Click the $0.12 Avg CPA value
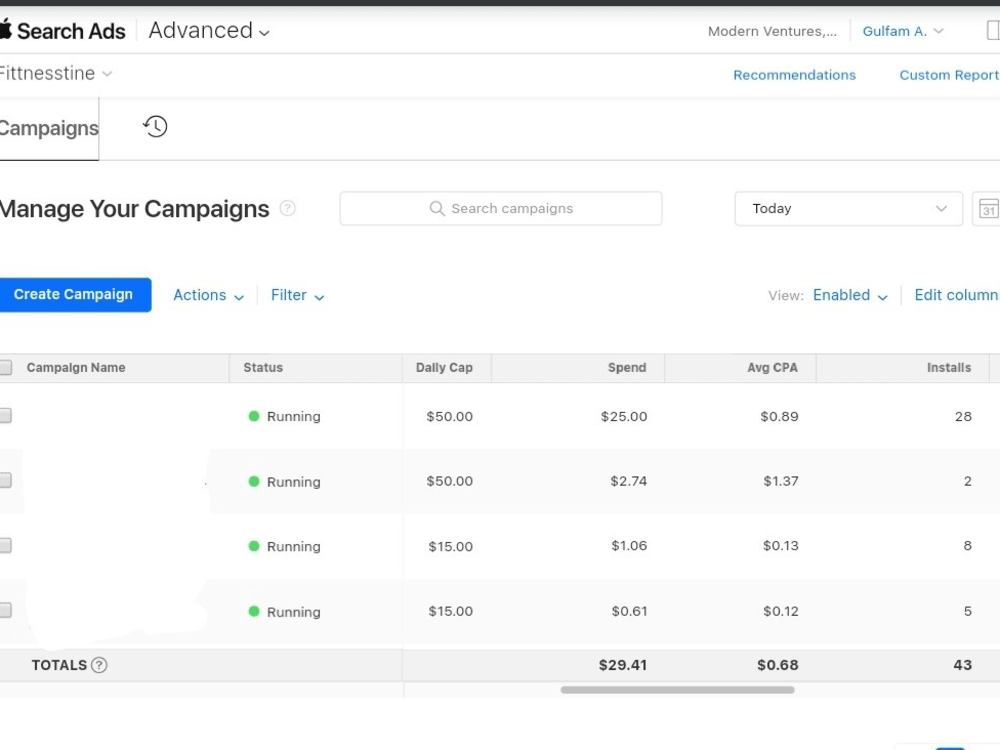Screen dimensions: 1000x750 (781, 611)
